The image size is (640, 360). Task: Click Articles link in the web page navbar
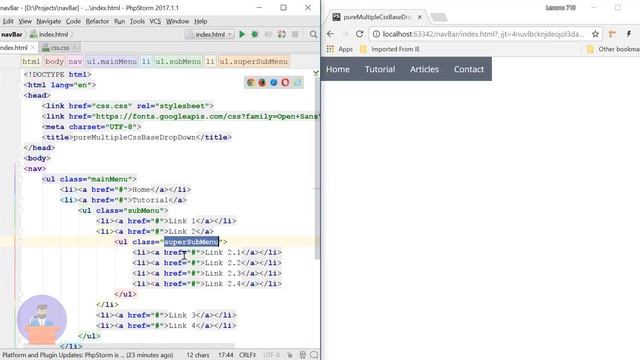pos(424,69)
